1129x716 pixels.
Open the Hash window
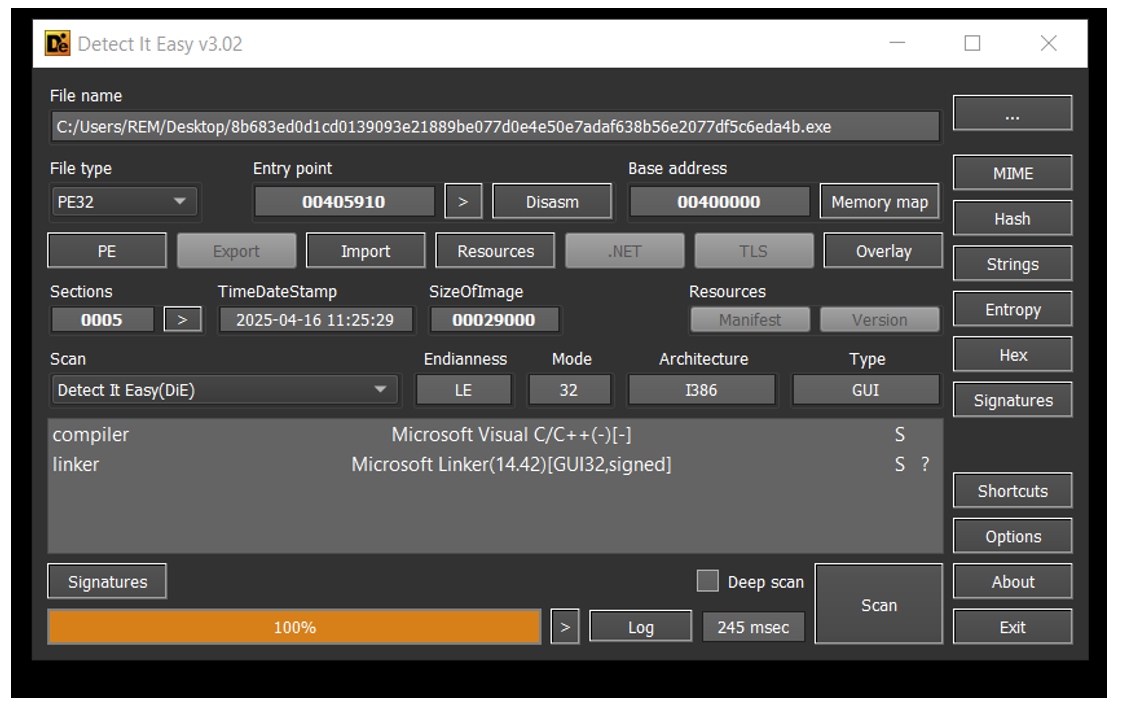1012,219
